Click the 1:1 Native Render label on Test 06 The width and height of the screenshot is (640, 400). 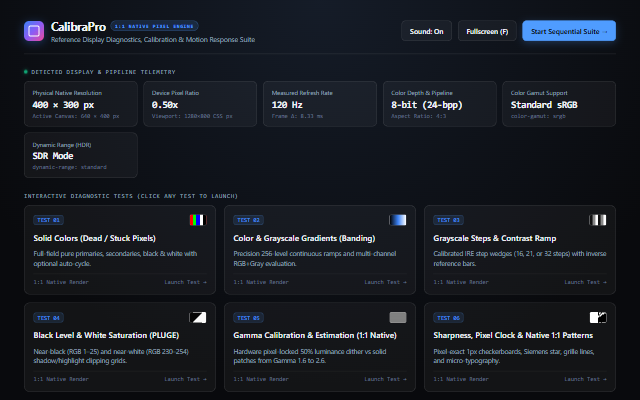coord(461,379)
